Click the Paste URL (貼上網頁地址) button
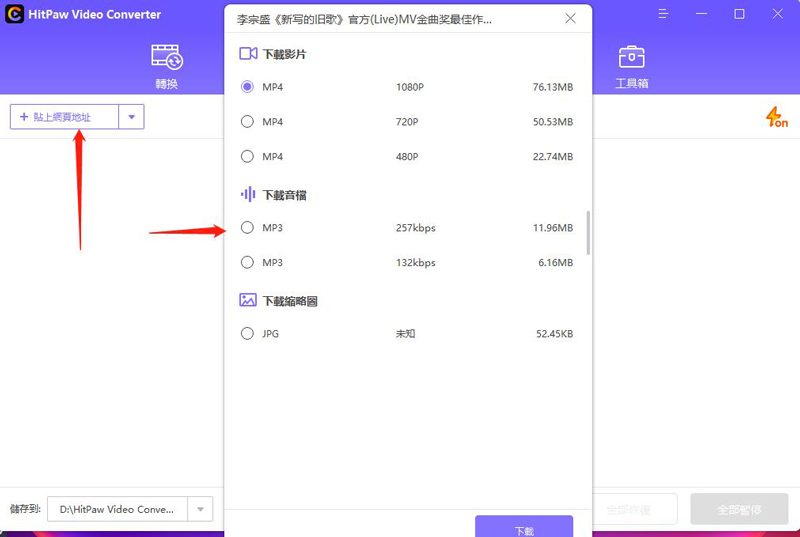The height and width of the screenshot is (537, 800). coord(64,117)
